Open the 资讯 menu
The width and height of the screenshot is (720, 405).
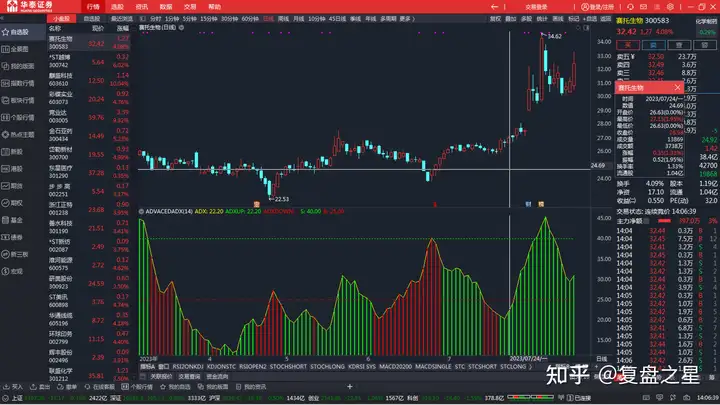(142, 7)
